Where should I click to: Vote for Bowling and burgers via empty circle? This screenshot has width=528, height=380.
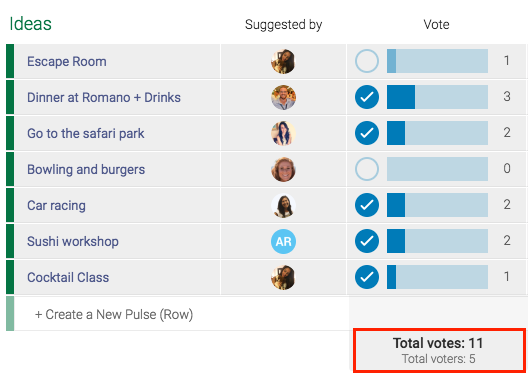click(x=367, y=169)
